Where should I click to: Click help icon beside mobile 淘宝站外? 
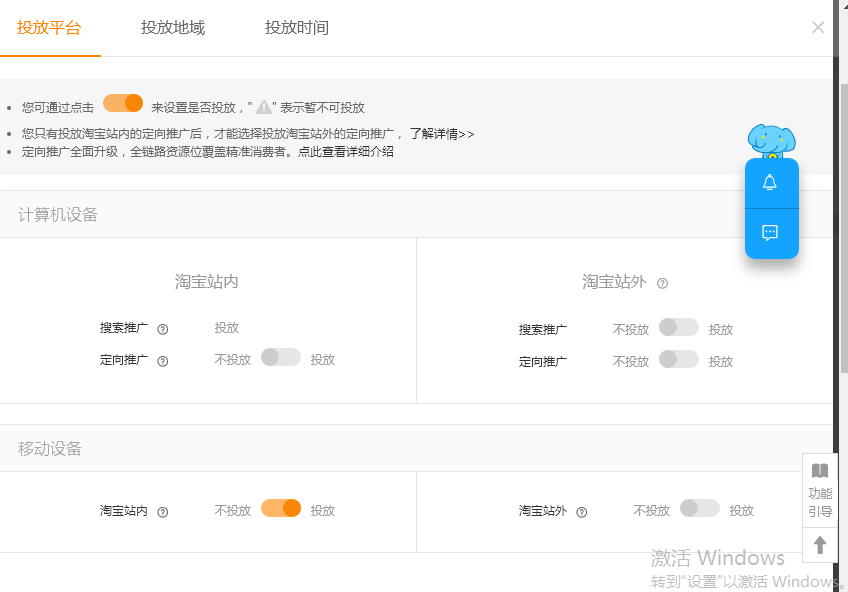581,512
